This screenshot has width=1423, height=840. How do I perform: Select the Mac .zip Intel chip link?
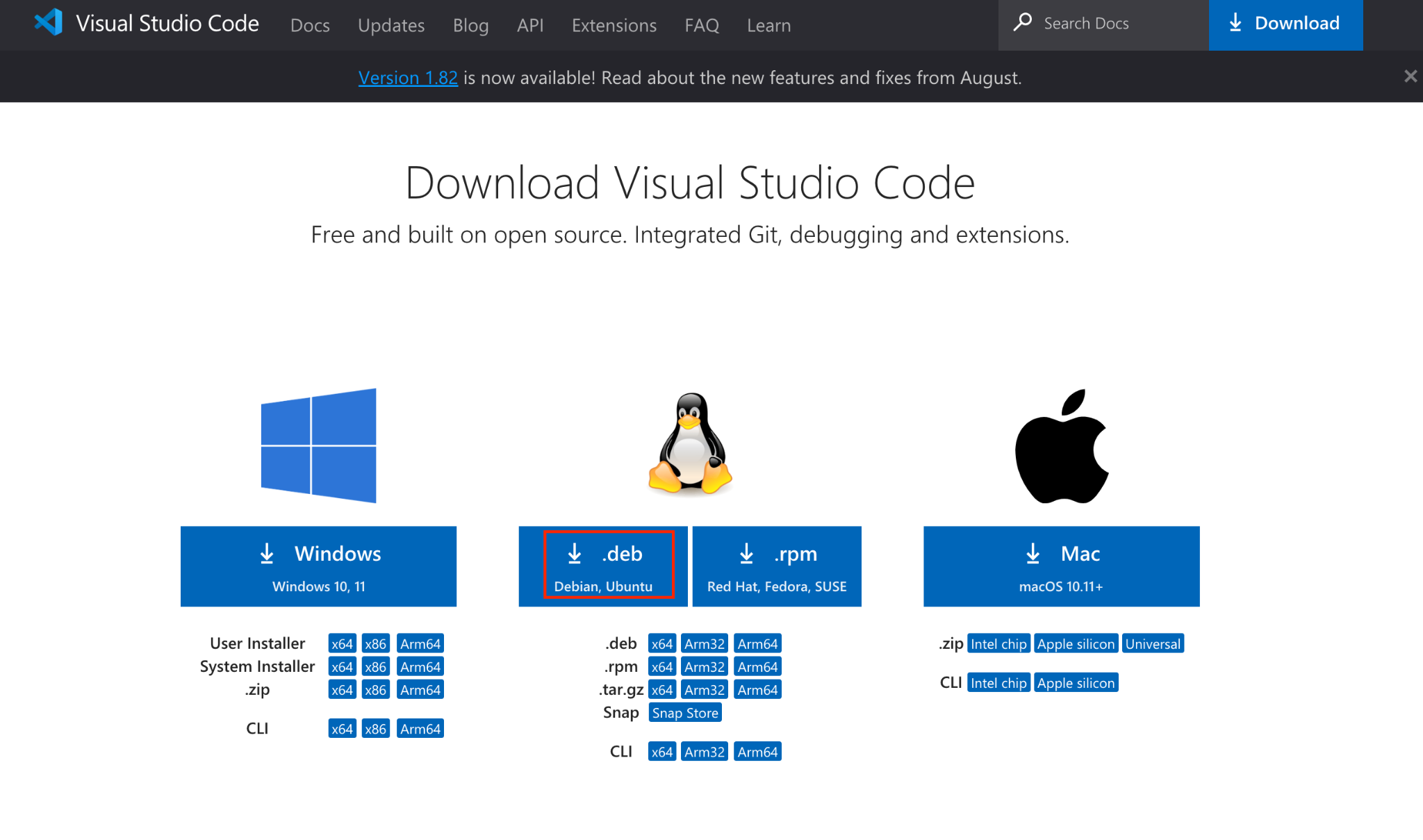(998, 643)
